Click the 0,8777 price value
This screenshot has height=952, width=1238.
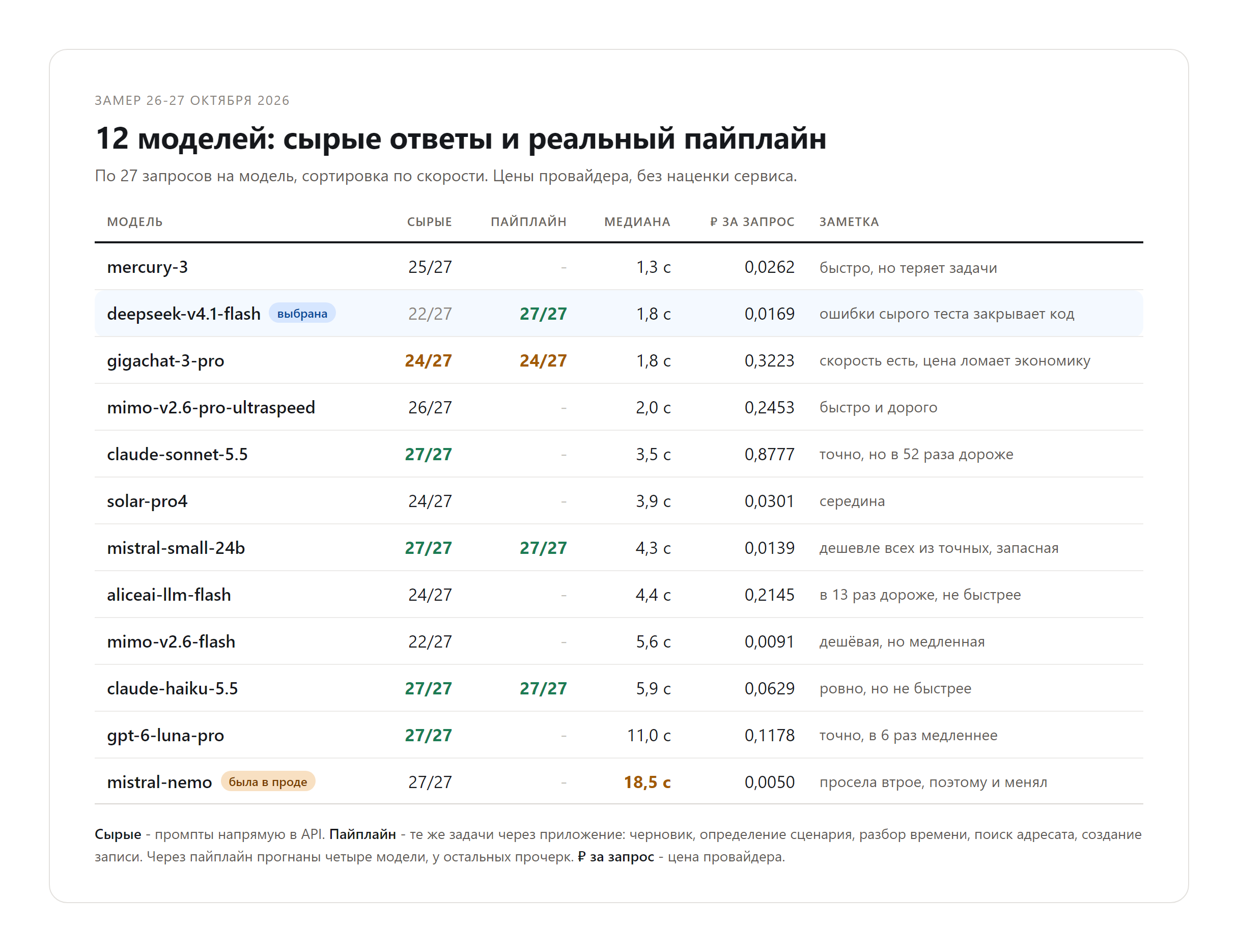click(770, 454)
